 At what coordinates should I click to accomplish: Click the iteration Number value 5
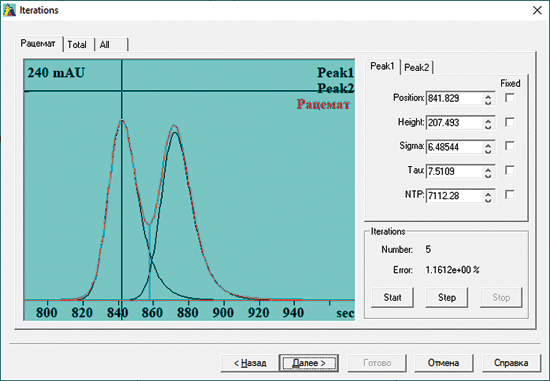[428, 249]
